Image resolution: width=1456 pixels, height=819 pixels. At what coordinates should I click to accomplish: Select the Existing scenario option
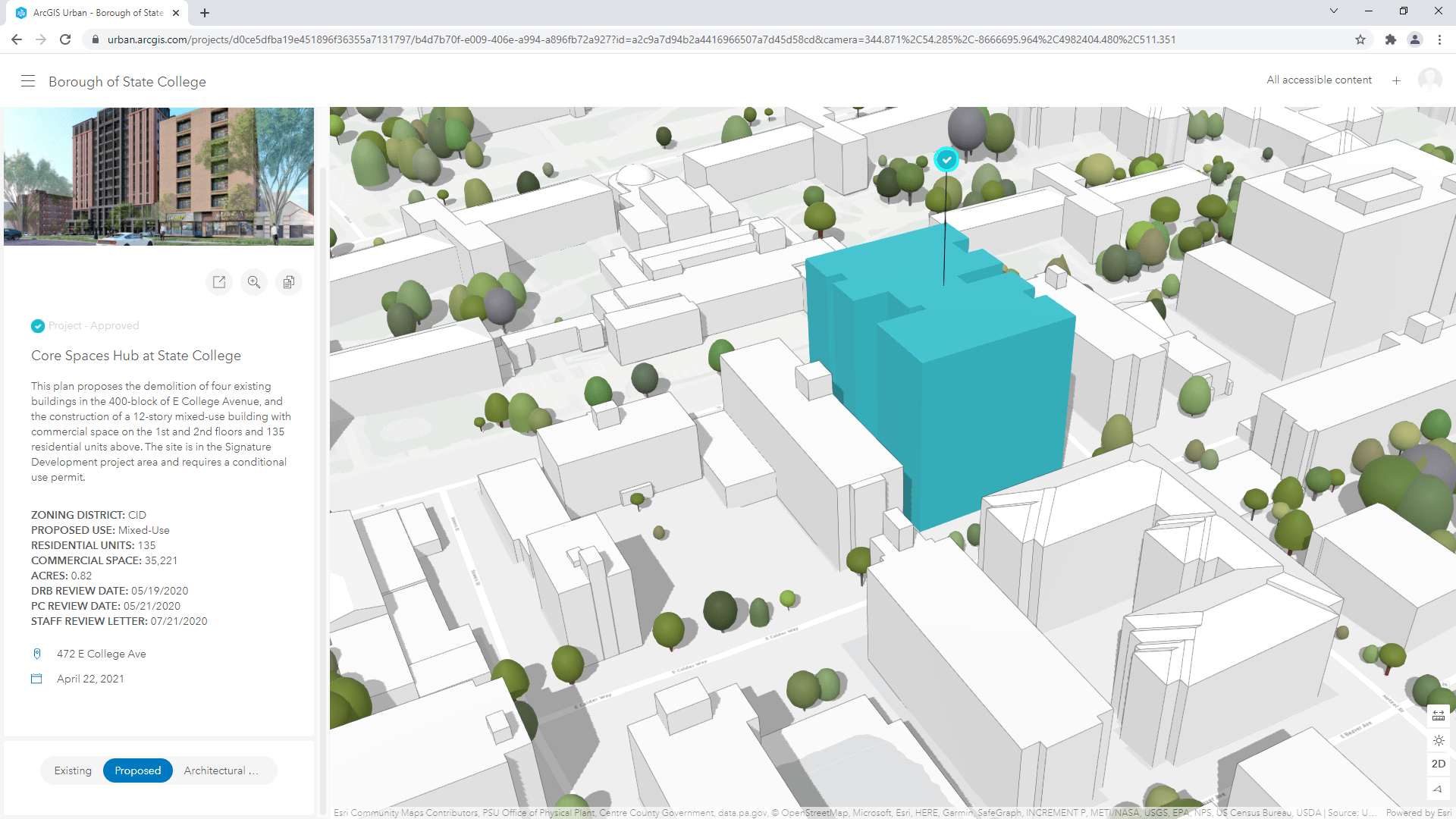click(73, 770)
